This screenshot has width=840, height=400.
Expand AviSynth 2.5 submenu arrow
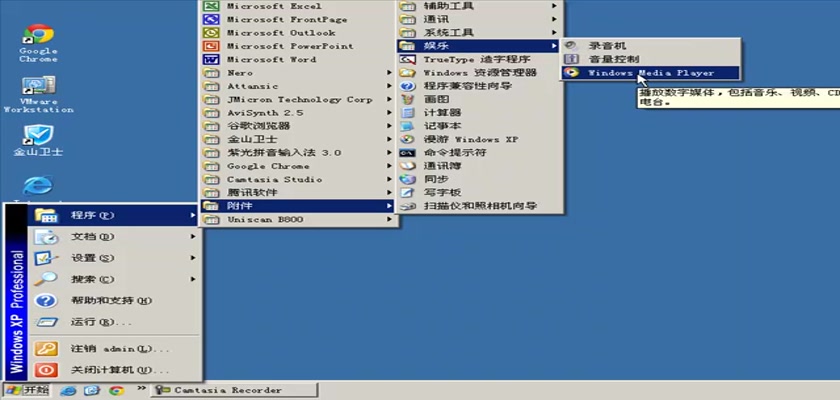coord(391,112)
